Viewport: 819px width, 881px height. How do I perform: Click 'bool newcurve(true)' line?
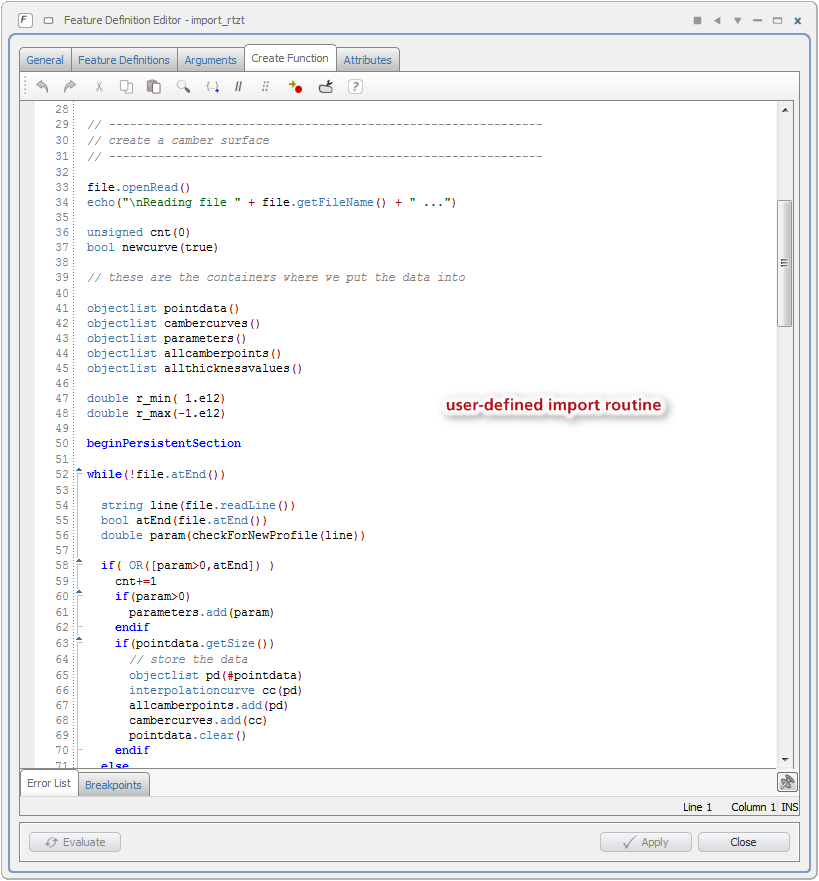click(x=153, y=247)
